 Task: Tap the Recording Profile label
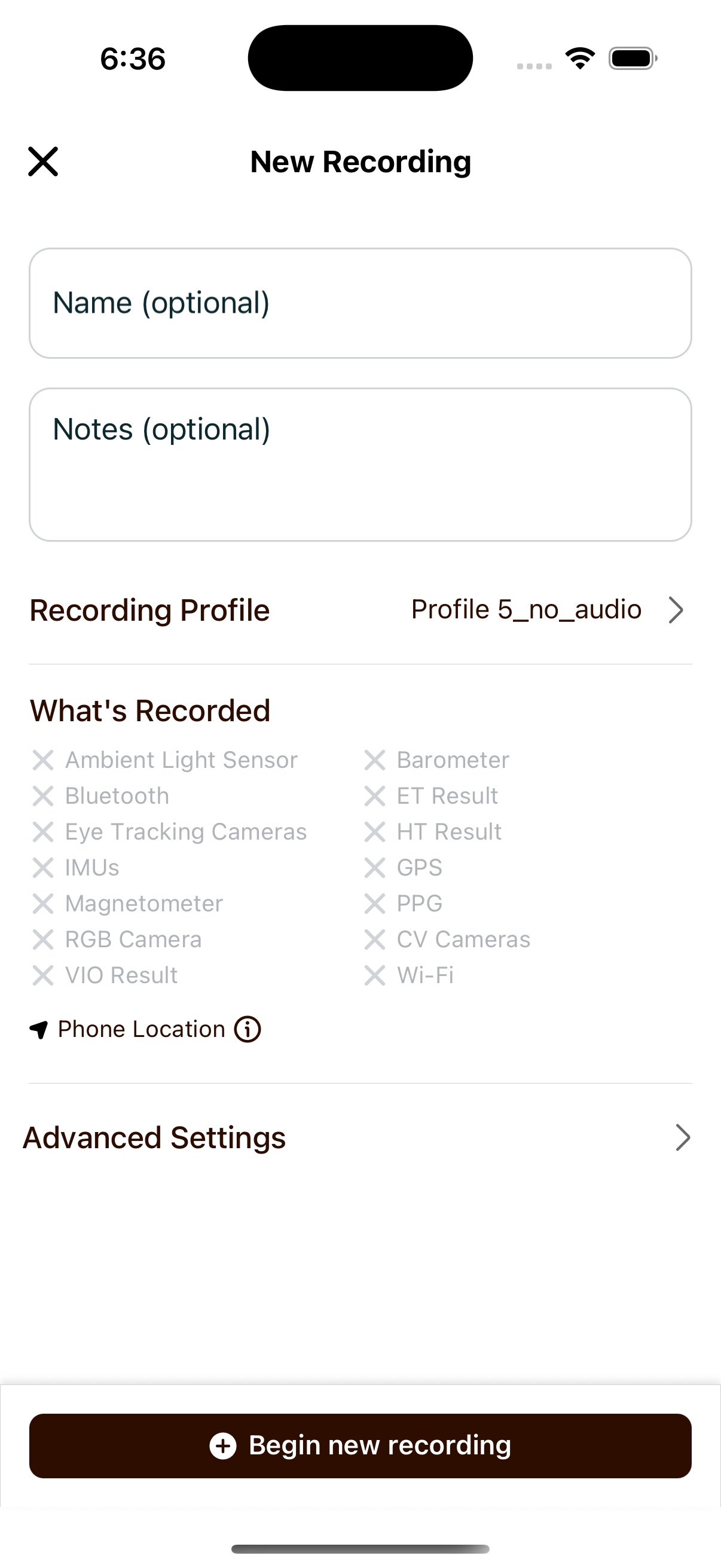coord(149,610)
